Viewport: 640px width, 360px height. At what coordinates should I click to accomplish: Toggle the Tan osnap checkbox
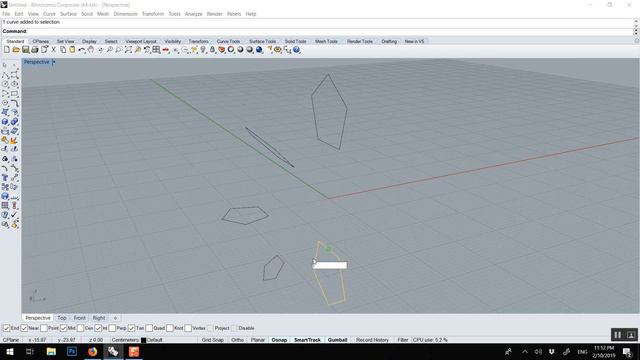(x=131, y=328)
